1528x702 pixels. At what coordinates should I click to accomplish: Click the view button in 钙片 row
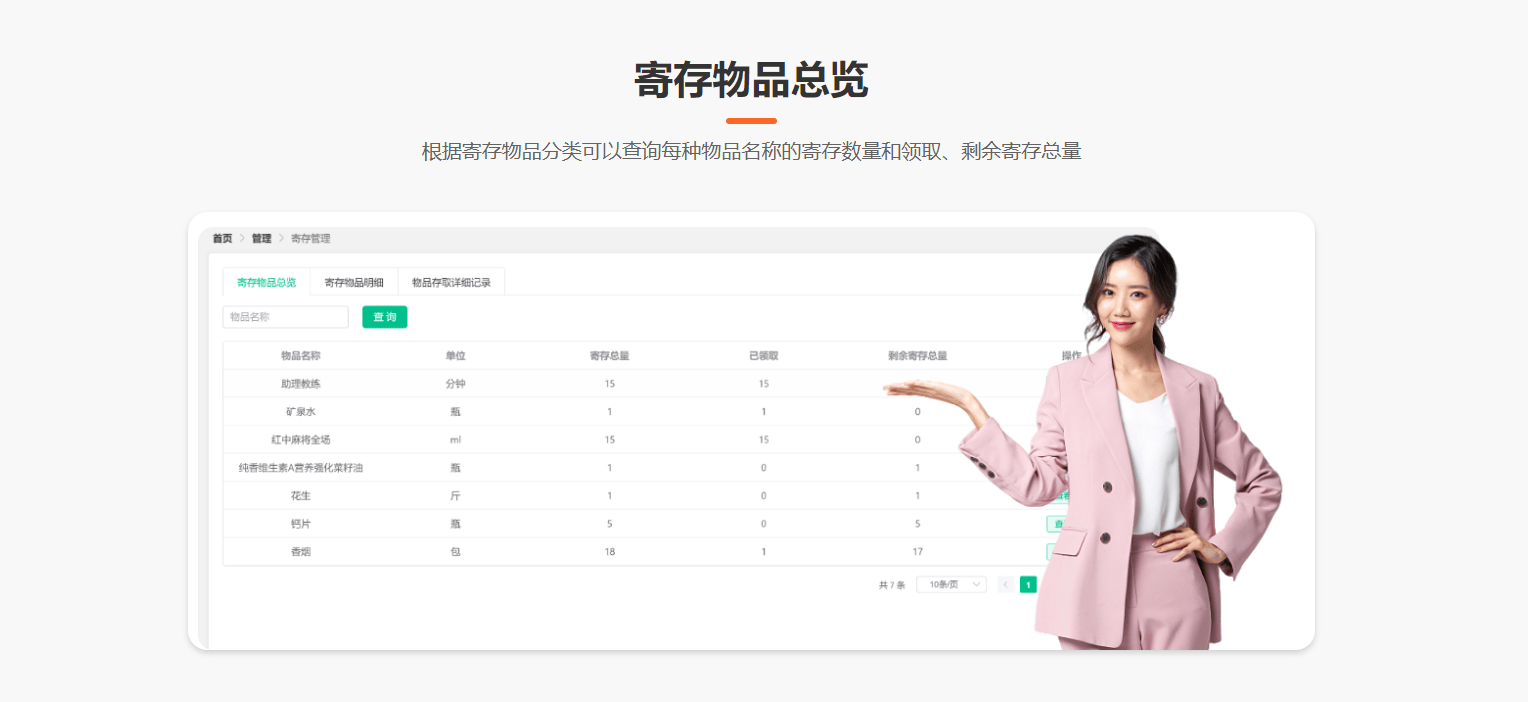click(x=1053, y=524)
